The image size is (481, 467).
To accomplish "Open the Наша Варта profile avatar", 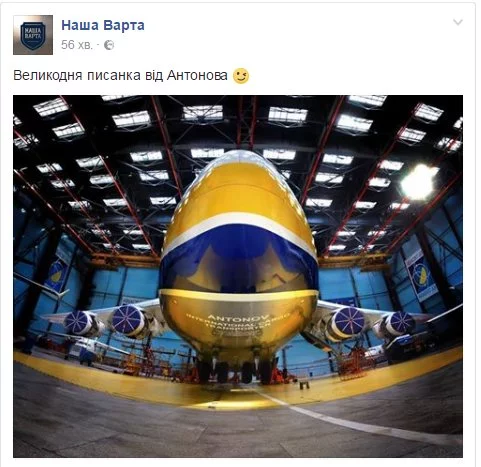I will (33, 35).
